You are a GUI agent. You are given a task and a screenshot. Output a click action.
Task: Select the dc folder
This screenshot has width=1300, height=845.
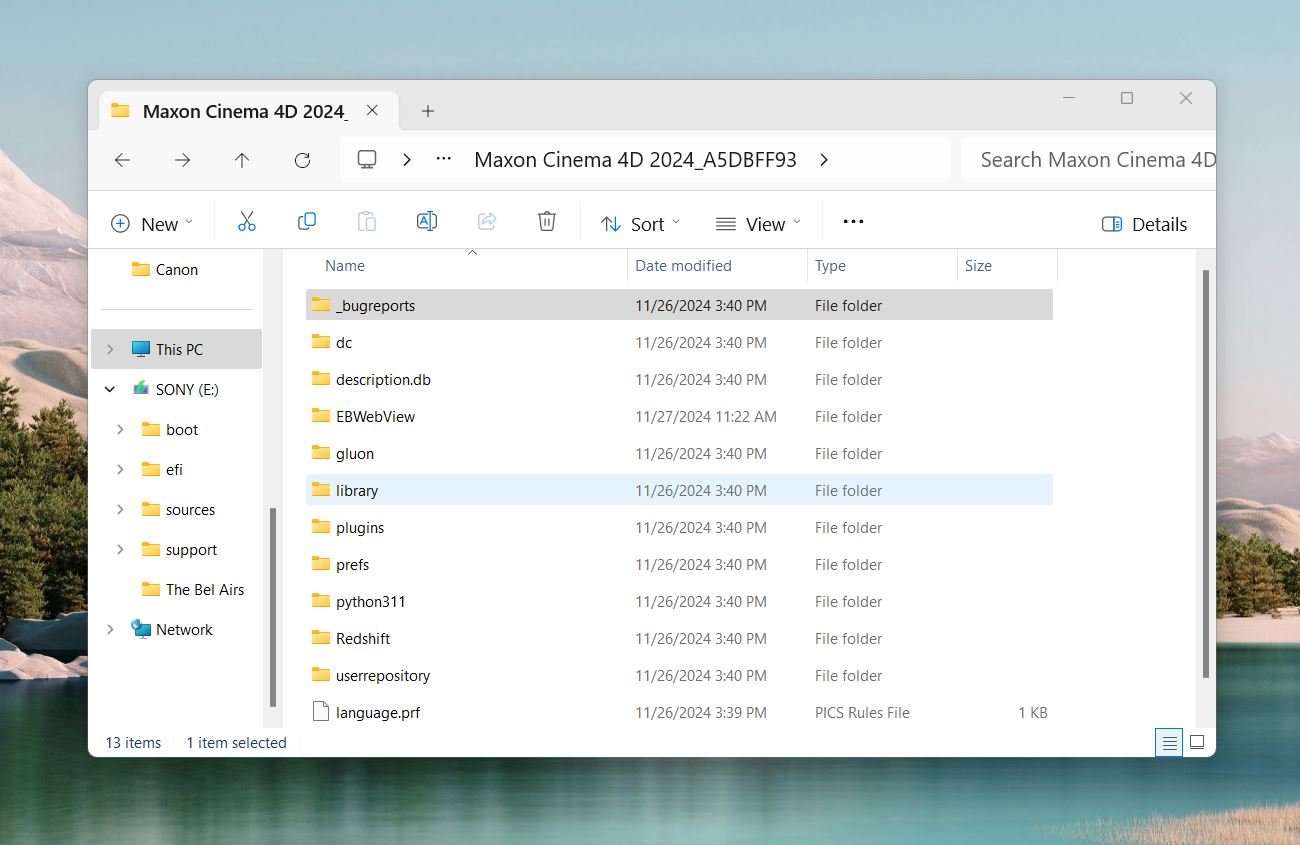[679, 342]
